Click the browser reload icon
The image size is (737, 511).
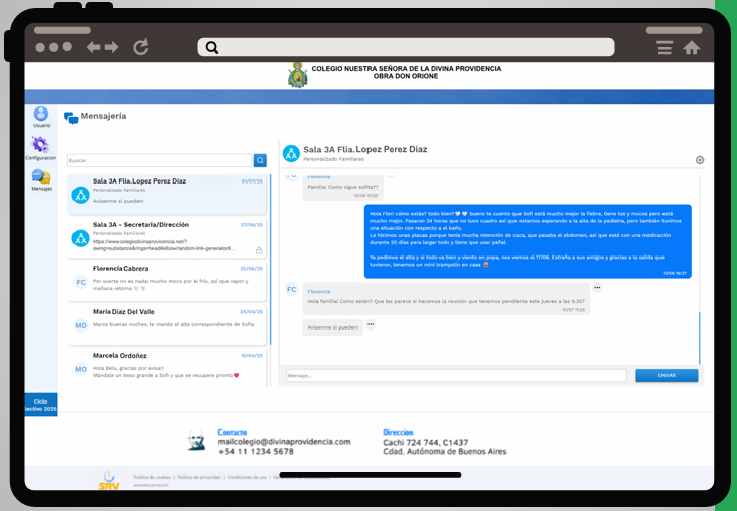(x=141, y=47)
